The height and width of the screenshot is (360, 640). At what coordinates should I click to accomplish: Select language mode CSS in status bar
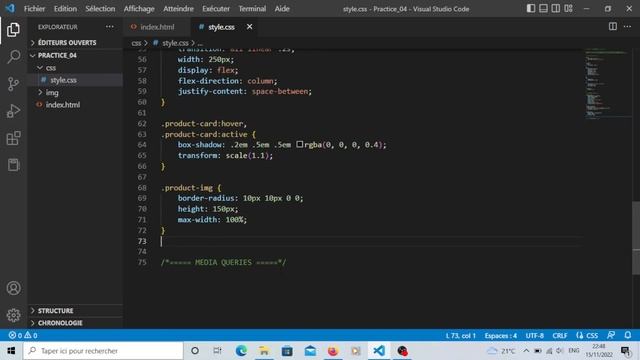click(x=592, y=336)
